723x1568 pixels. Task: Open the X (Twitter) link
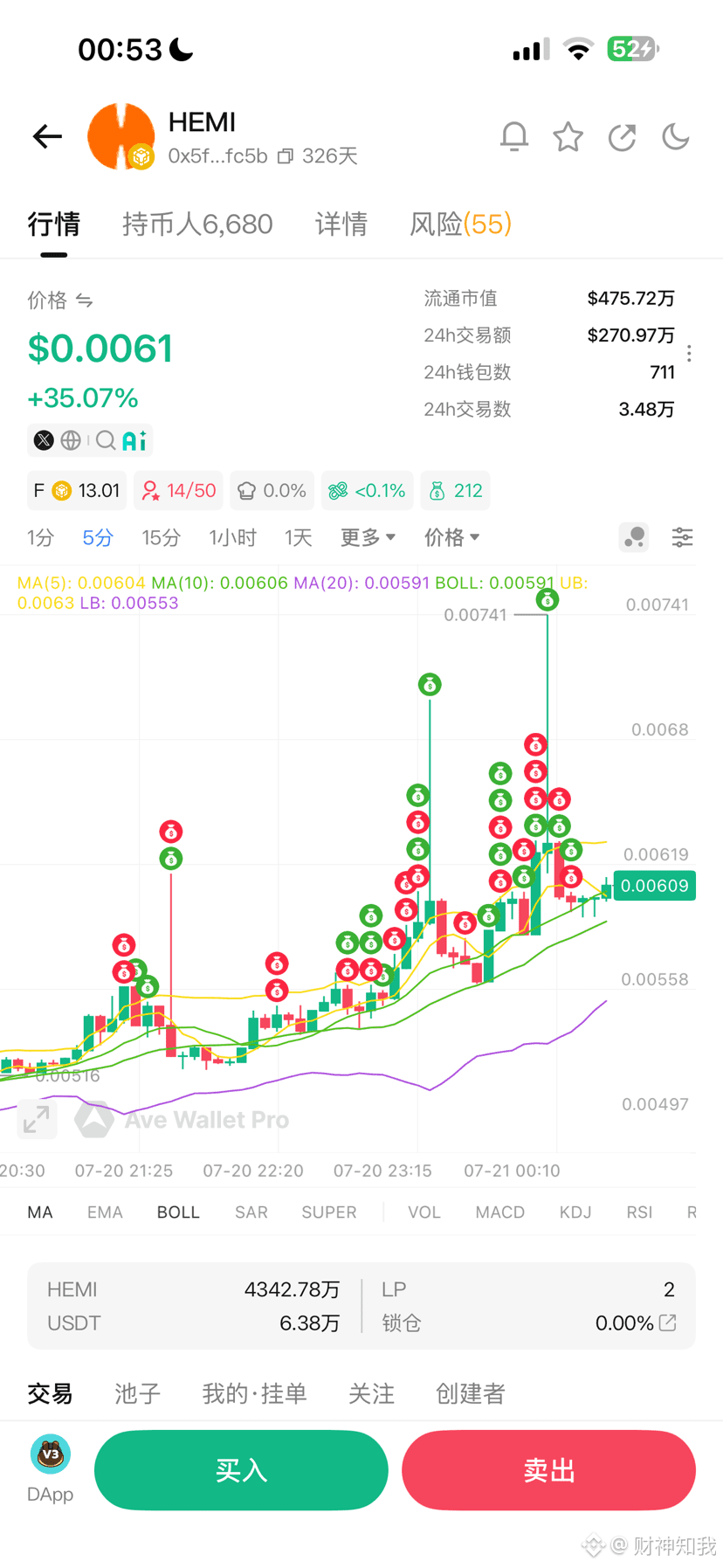coord(44,440)
